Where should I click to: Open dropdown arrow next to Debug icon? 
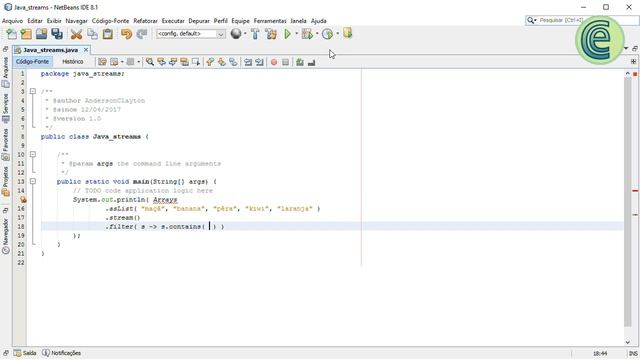(317, 34)
